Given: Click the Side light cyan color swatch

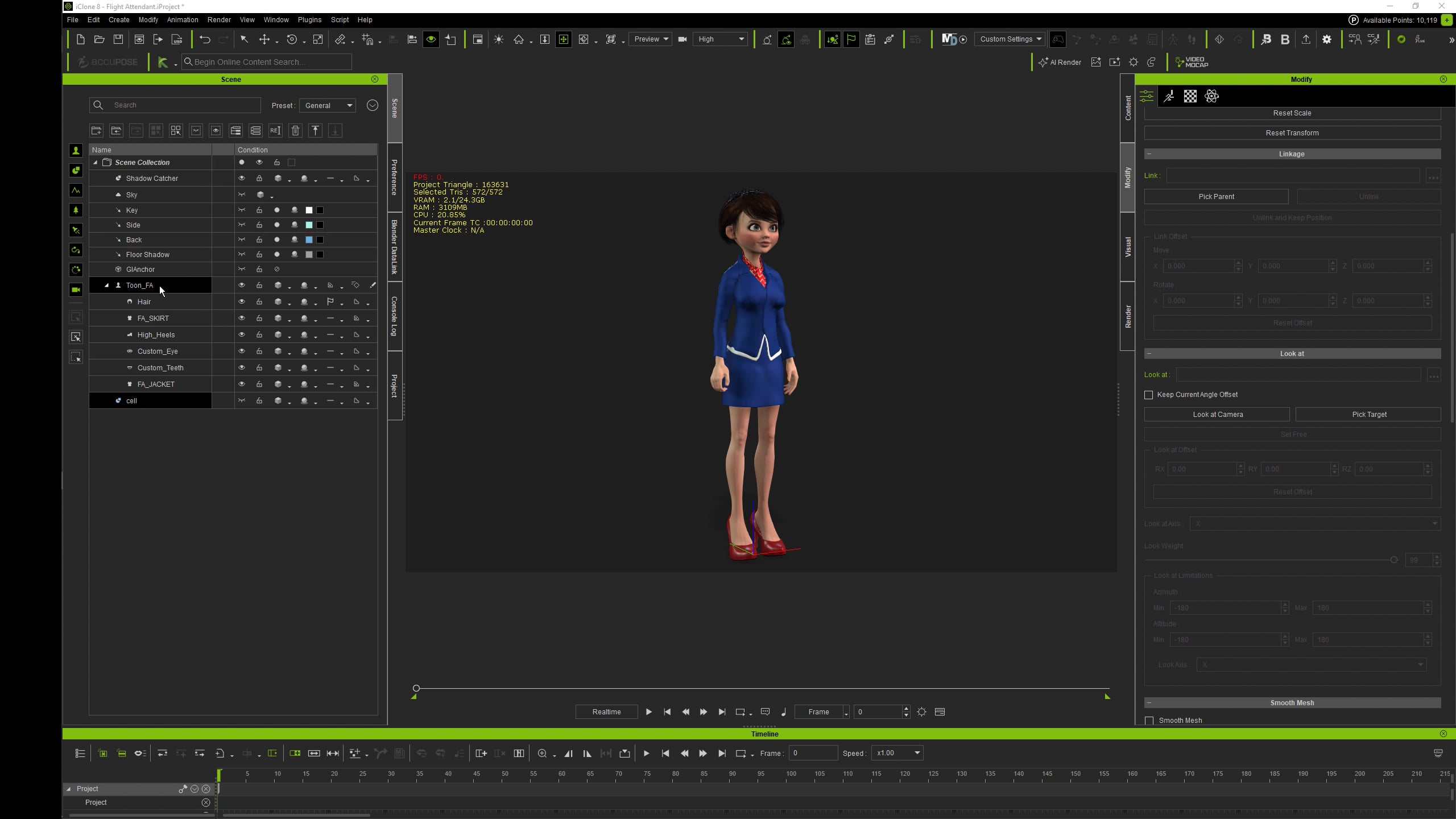Looking at the screenshot, I should click(x=309, y=225).
